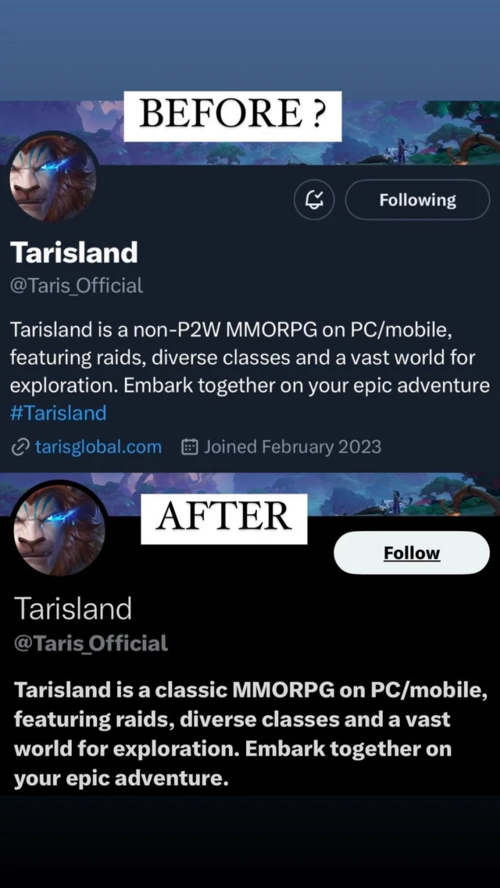
Task: Click the Joined February 2023 text
Action: (x=292, y=447)
